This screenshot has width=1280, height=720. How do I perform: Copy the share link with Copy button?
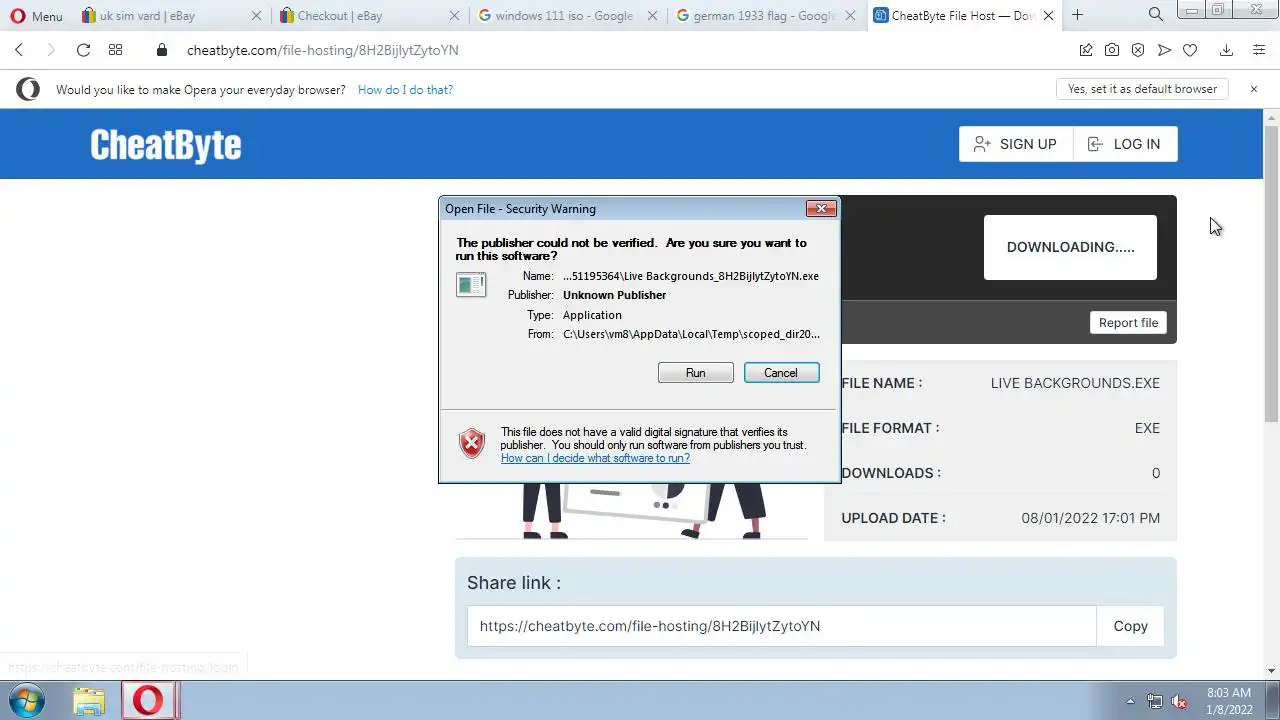point(1130,626)
